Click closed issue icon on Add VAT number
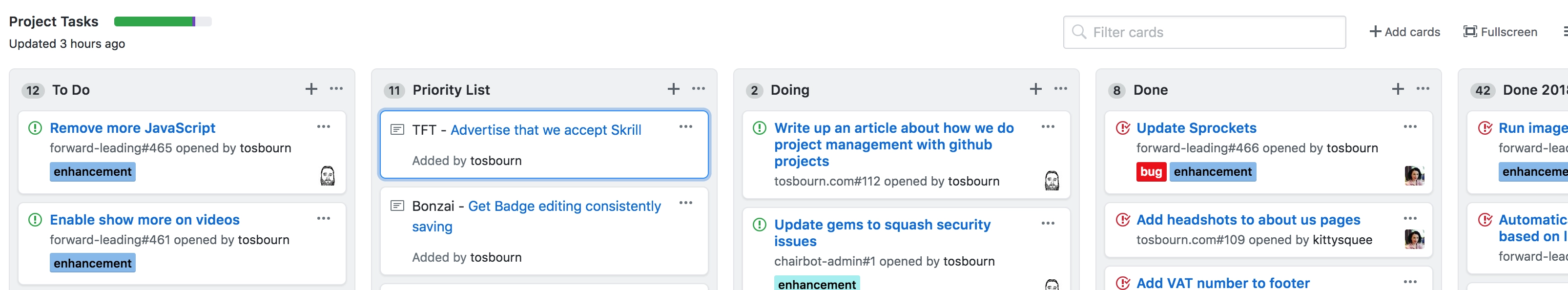Image resolution: width=1568 pixels, height=290 pixels. [x=1122, y=283]
